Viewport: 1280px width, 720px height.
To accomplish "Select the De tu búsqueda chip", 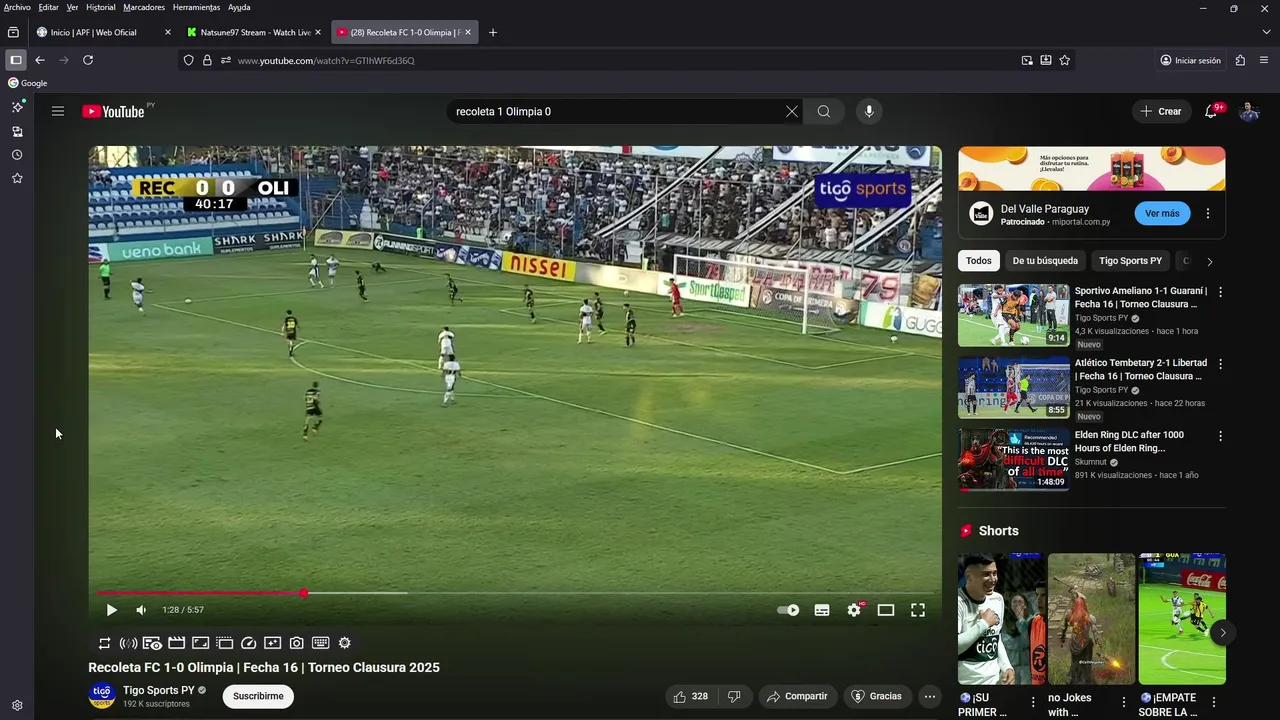I will [x=1045, y=261].
